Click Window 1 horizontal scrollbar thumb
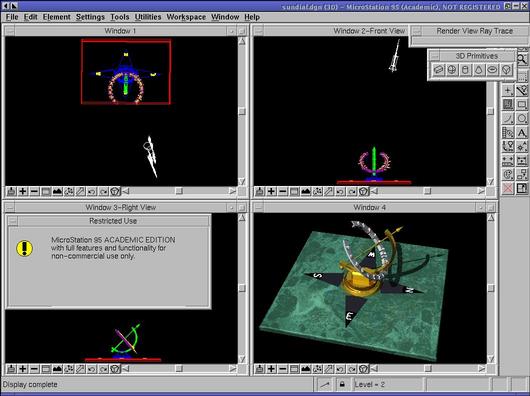This screenshot has height=396, width=530. 179,191
